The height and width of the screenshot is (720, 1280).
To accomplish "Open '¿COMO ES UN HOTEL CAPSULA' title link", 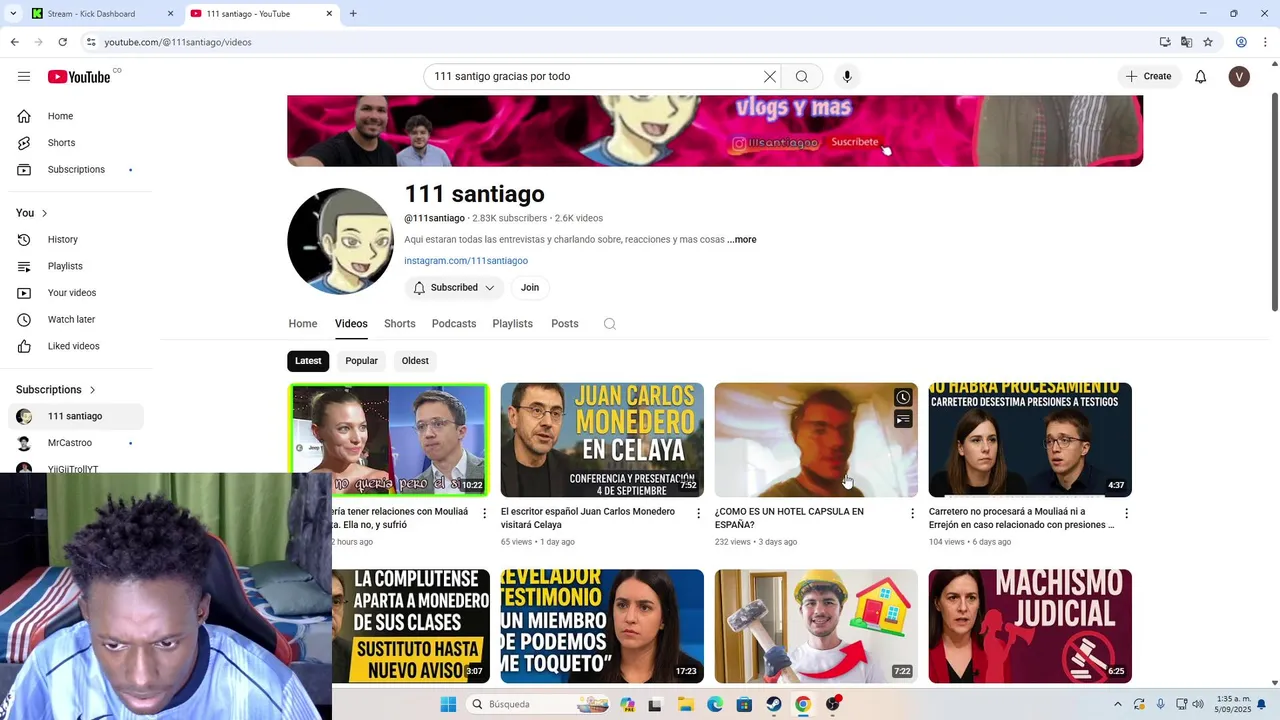I will pos(789,518).
